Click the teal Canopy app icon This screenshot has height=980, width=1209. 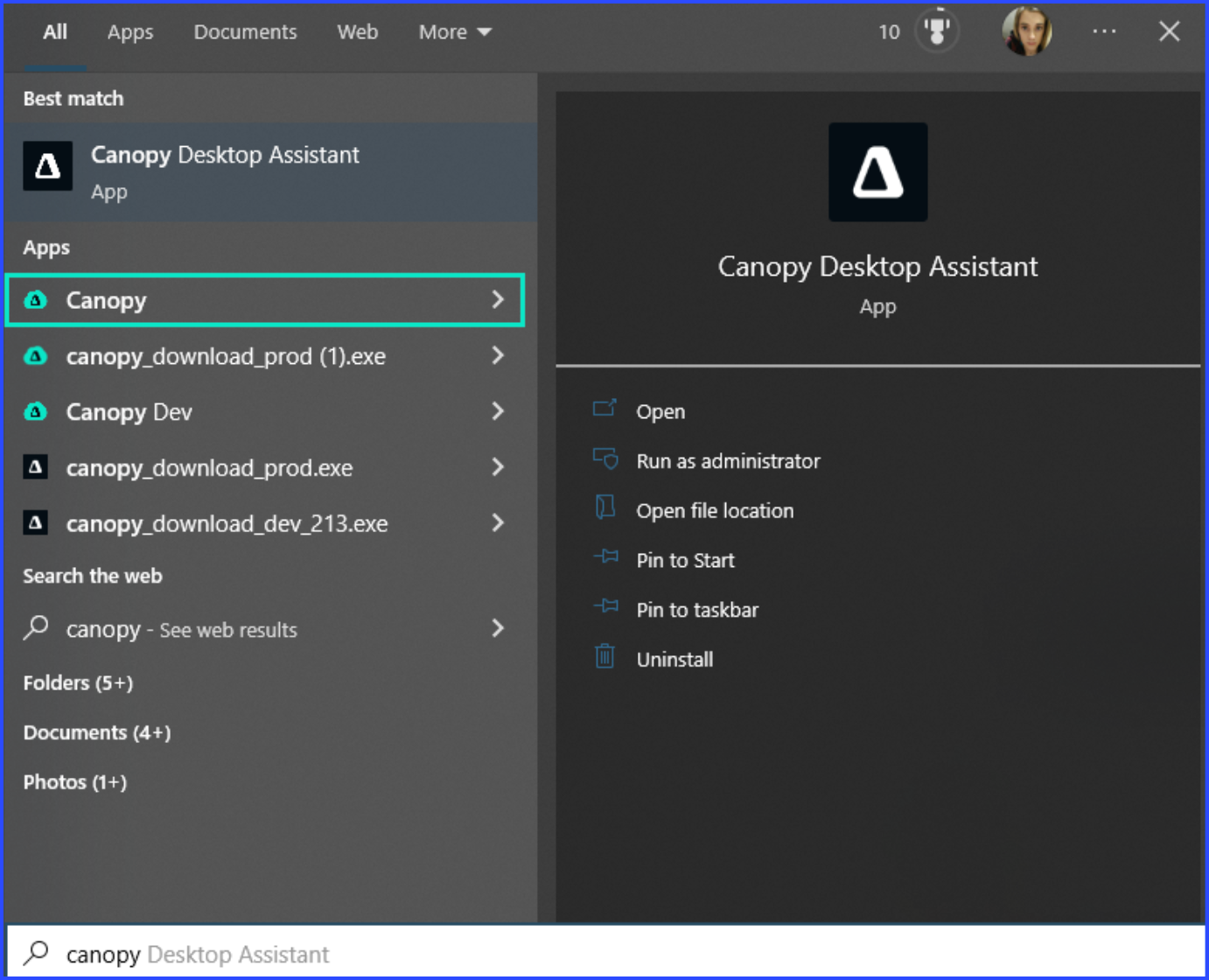tap(35, 300)
